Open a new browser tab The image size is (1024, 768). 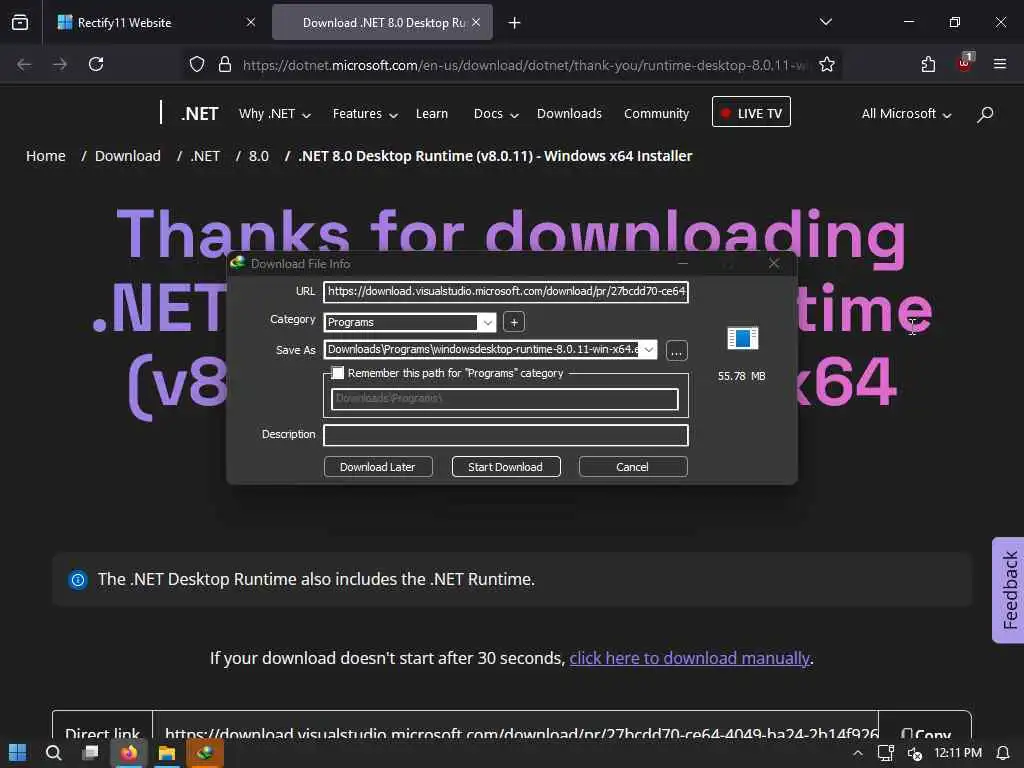515,23
